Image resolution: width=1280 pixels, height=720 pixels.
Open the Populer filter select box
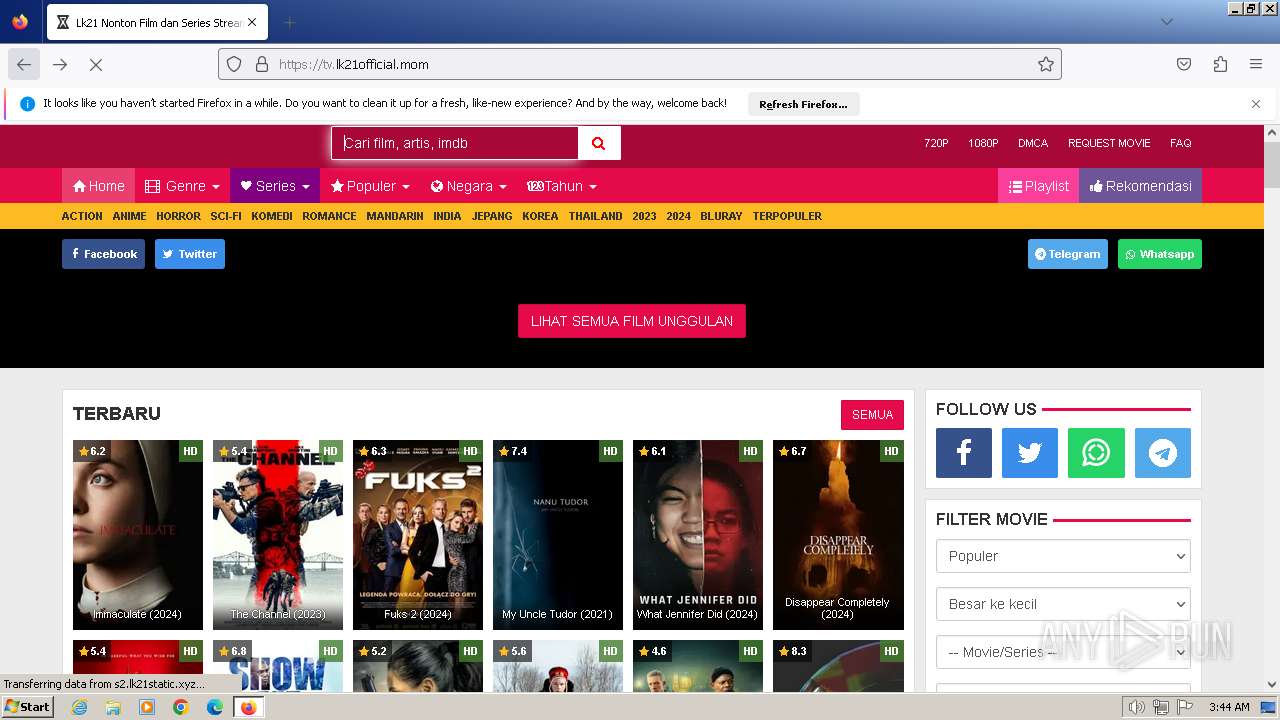pos(1063,556)
